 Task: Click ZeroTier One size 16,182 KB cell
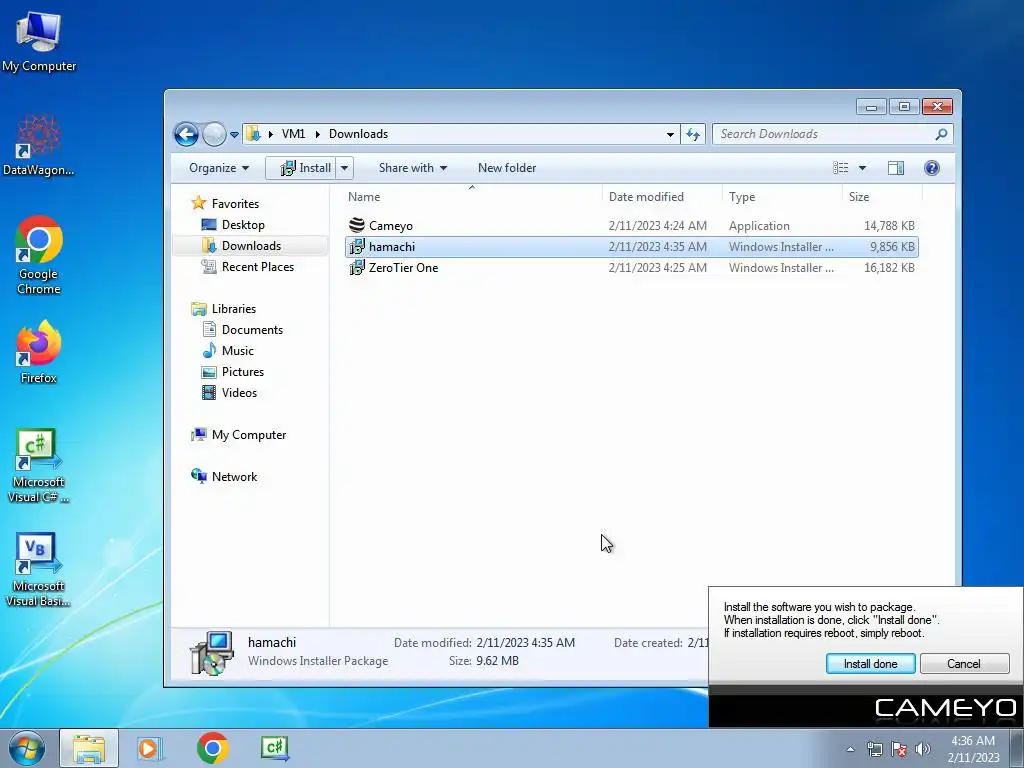[x=889, y=268]
